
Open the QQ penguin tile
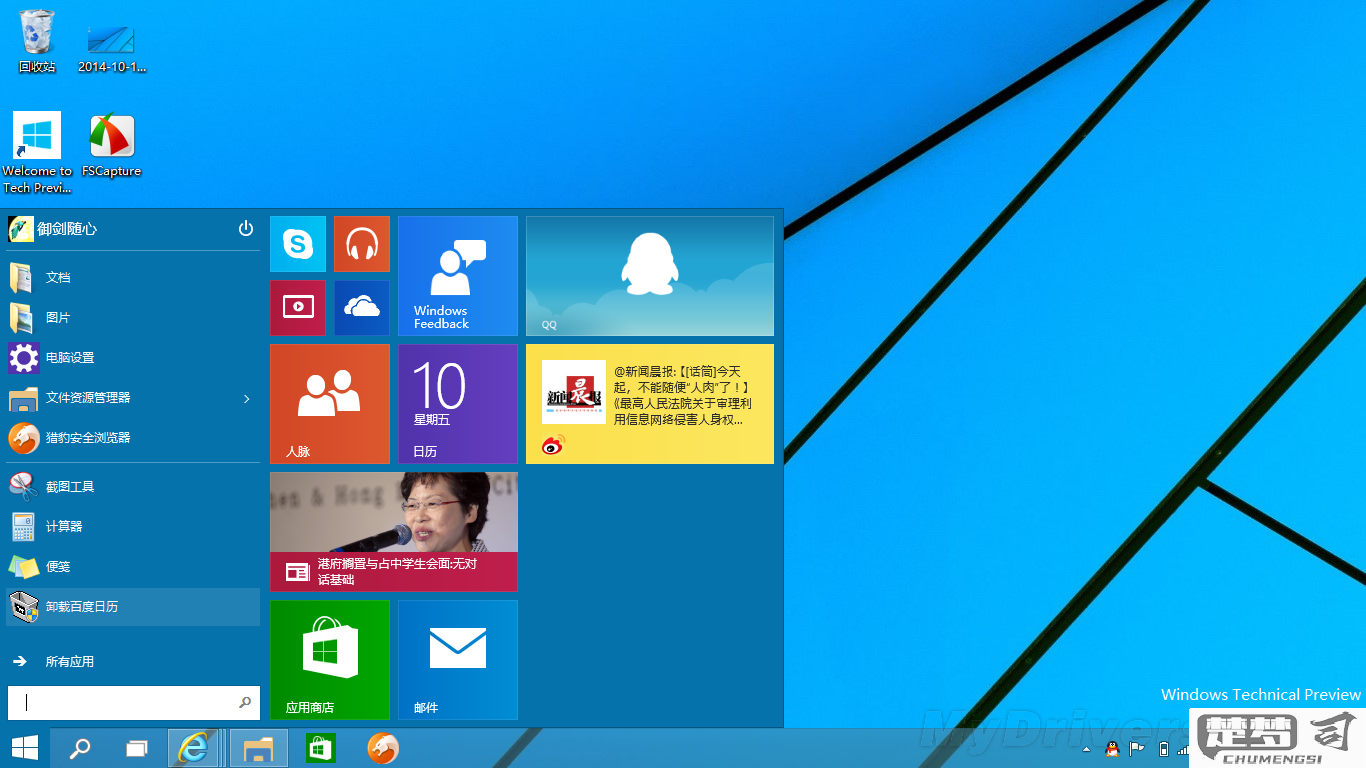pos(650,276)
